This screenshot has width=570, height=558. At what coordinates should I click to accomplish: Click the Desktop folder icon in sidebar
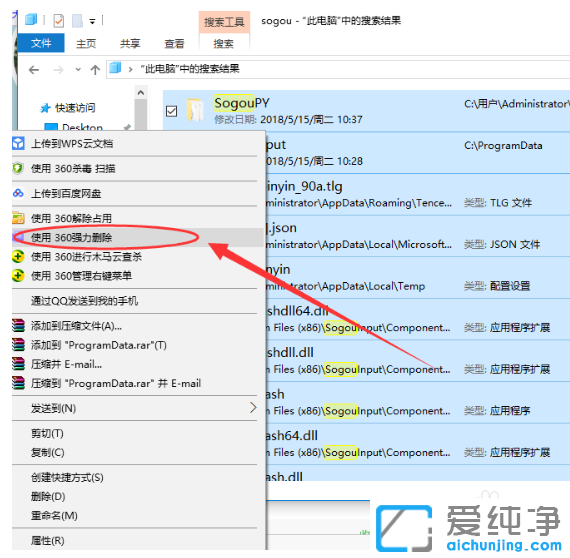51,127
